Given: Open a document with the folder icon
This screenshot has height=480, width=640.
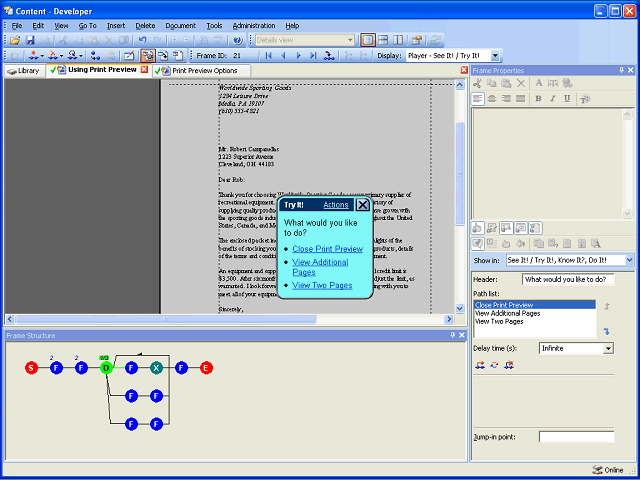Looking at the screenshot, I should coord(15,40).
